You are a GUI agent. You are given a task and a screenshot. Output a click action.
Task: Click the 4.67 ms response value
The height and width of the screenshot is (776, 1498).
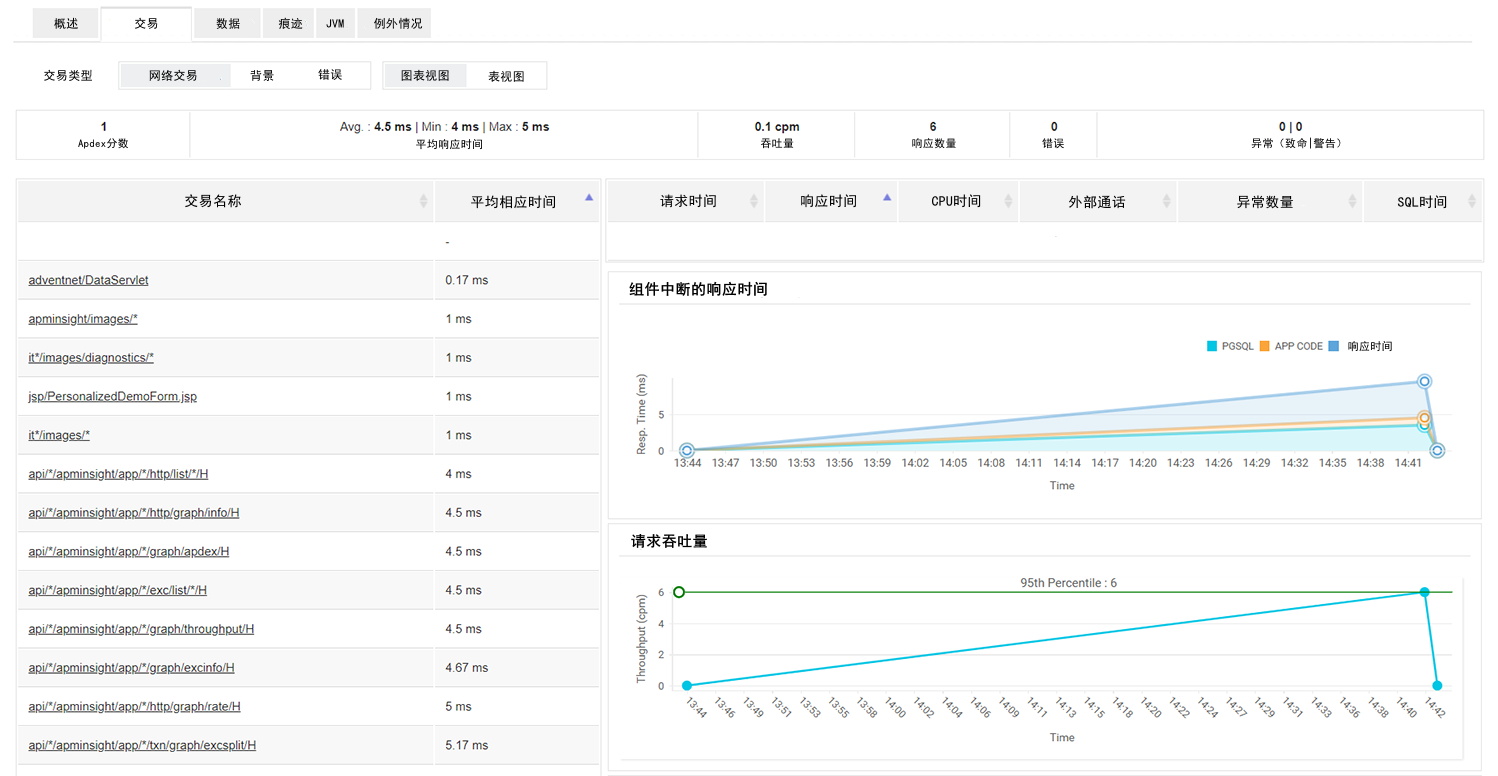point(467,668)
